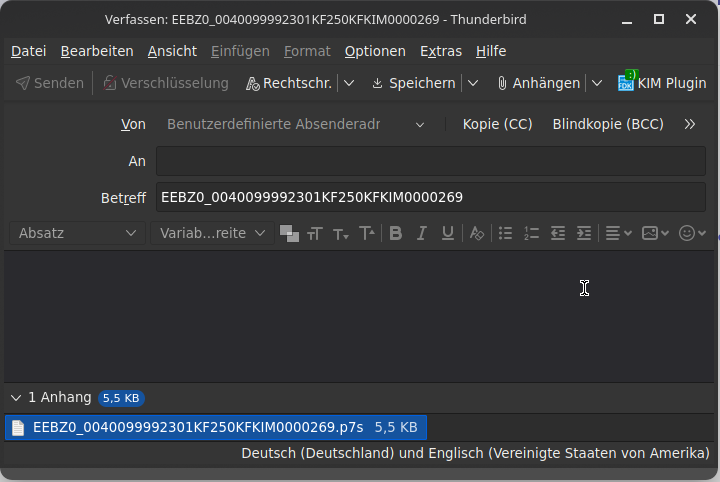Click the 5,5 KB attachment size badge
This screenshot has width=720, height=482.
[x=121, y=398]
